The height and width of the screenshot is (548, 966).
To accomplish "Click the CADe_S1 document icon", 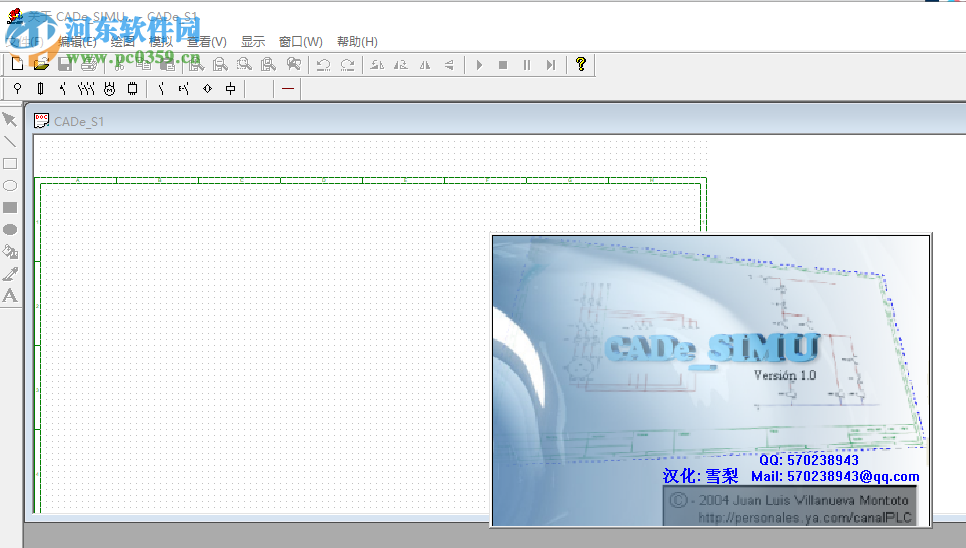I will pos(41,121).
